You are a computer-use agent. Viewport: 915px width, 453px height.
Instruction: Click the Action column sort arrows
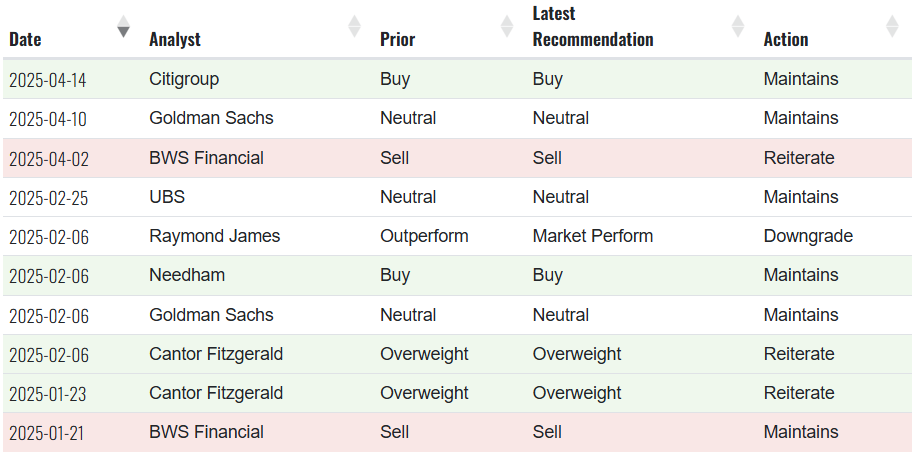(x=892, y=26)
